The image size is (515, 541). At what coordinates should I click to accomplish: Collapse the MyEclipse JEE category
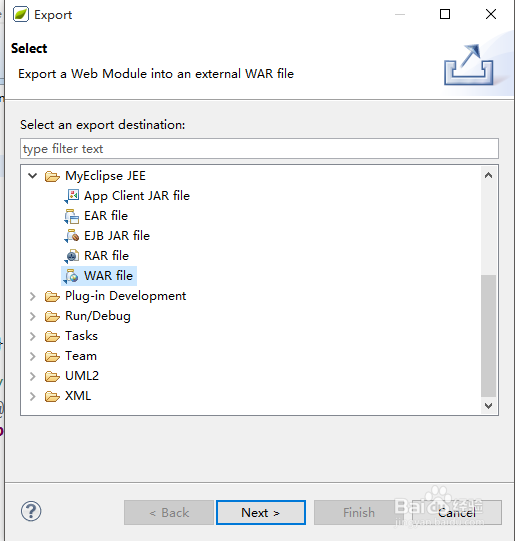[33, 176]
